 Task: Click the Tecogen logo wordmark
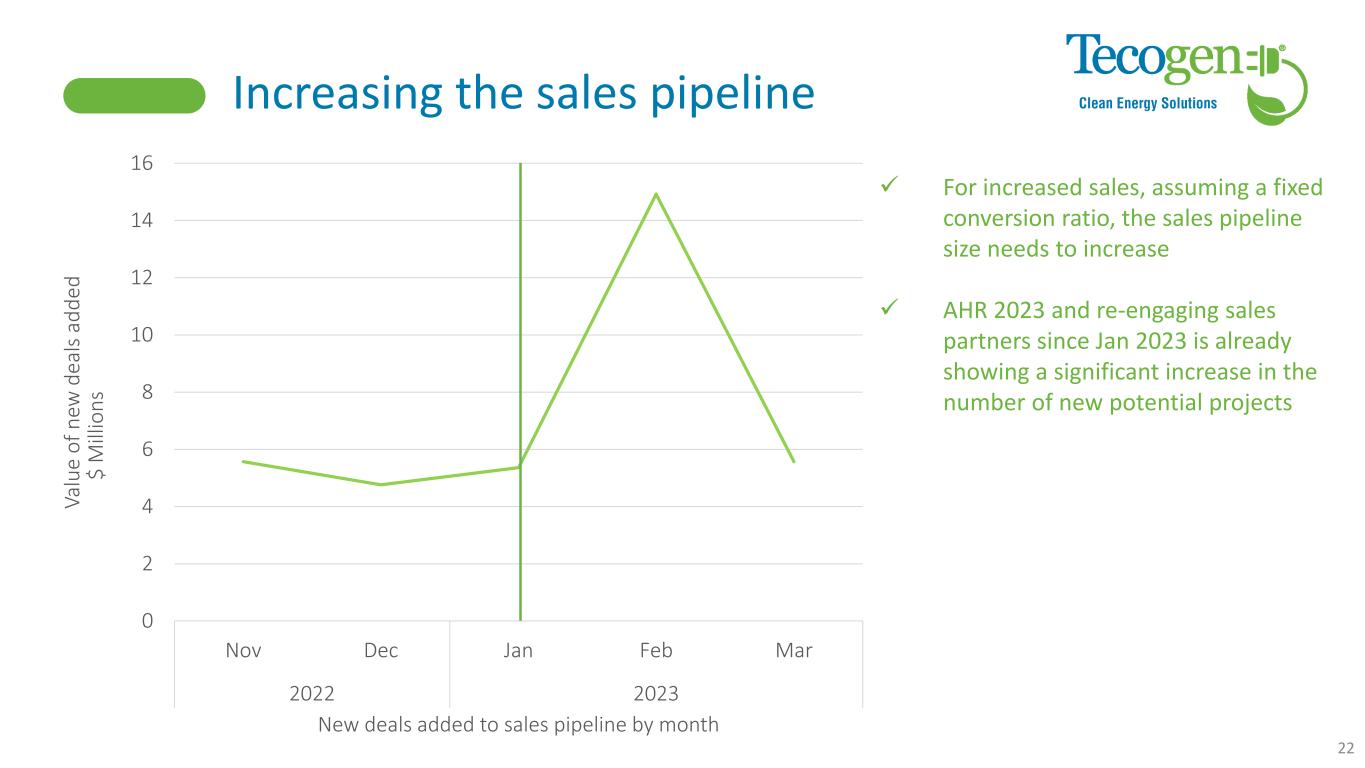click(x=1150, y=60)
